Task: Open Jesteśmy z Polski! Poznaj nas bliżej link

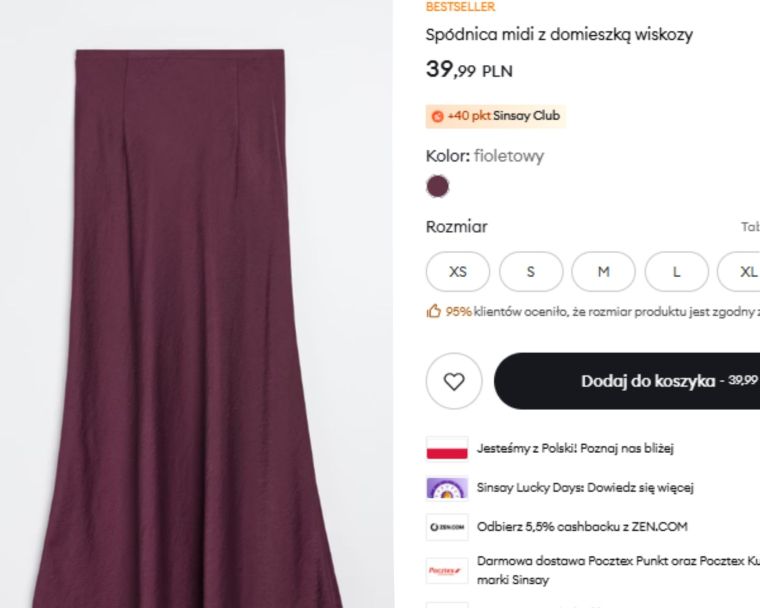Action: pyautogui.click(x=575, y=448)
